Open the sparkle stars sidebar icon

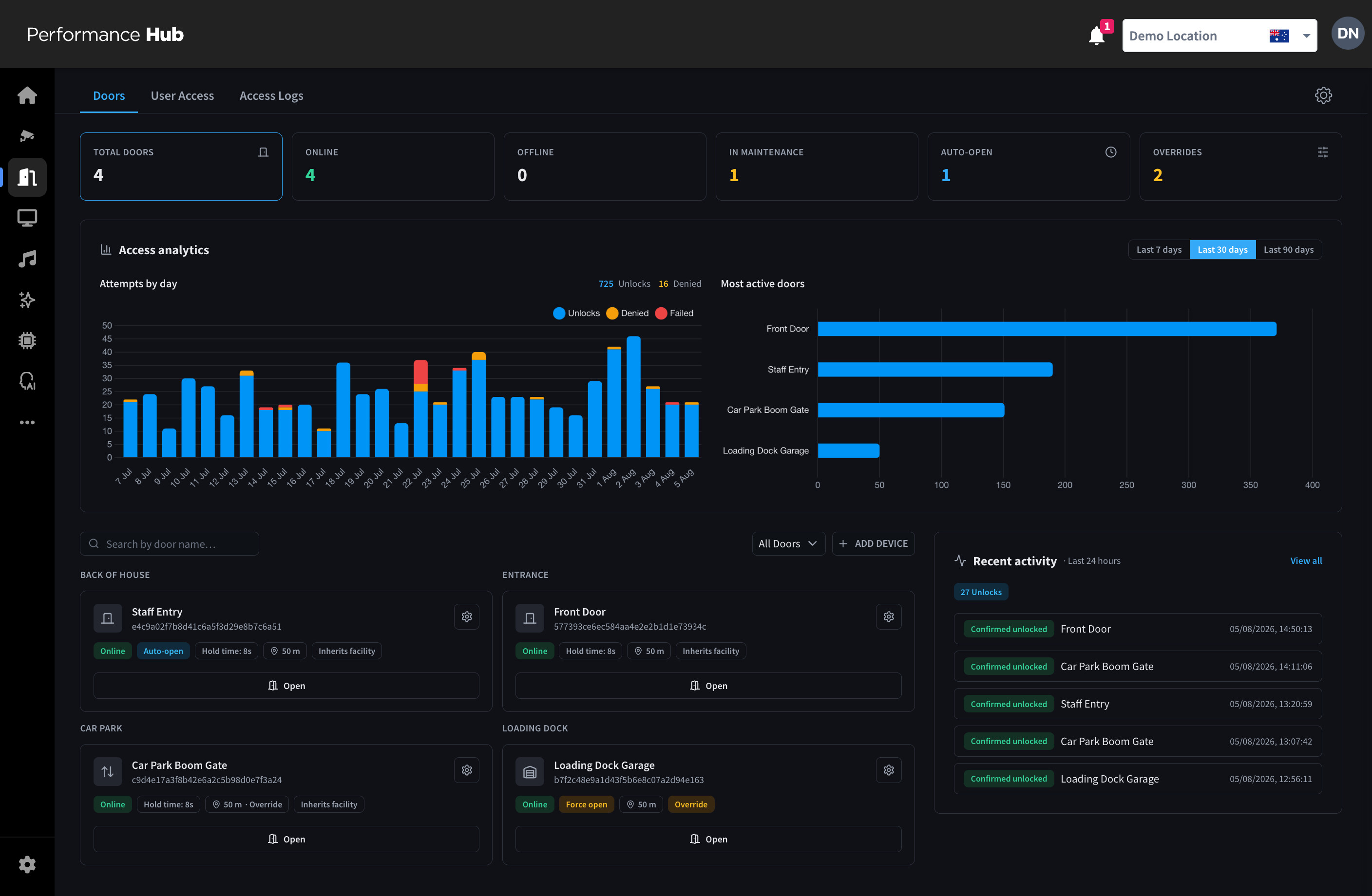[27, 299]
